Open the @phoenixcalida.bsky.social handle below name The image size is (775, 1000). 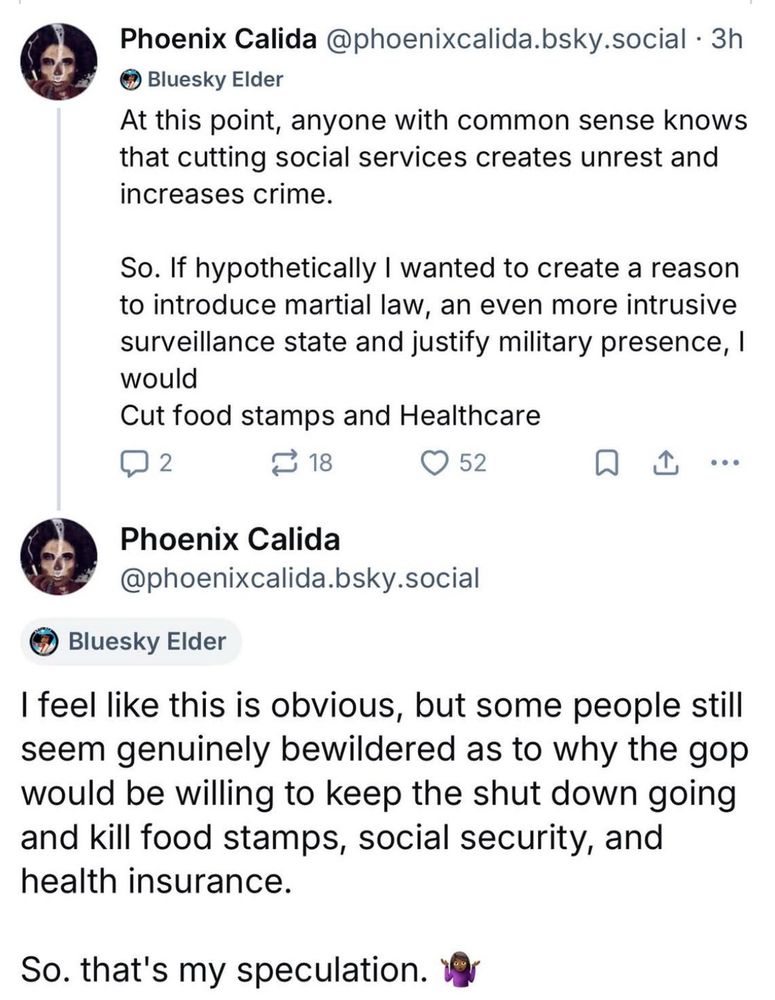[x=299, y=577]
